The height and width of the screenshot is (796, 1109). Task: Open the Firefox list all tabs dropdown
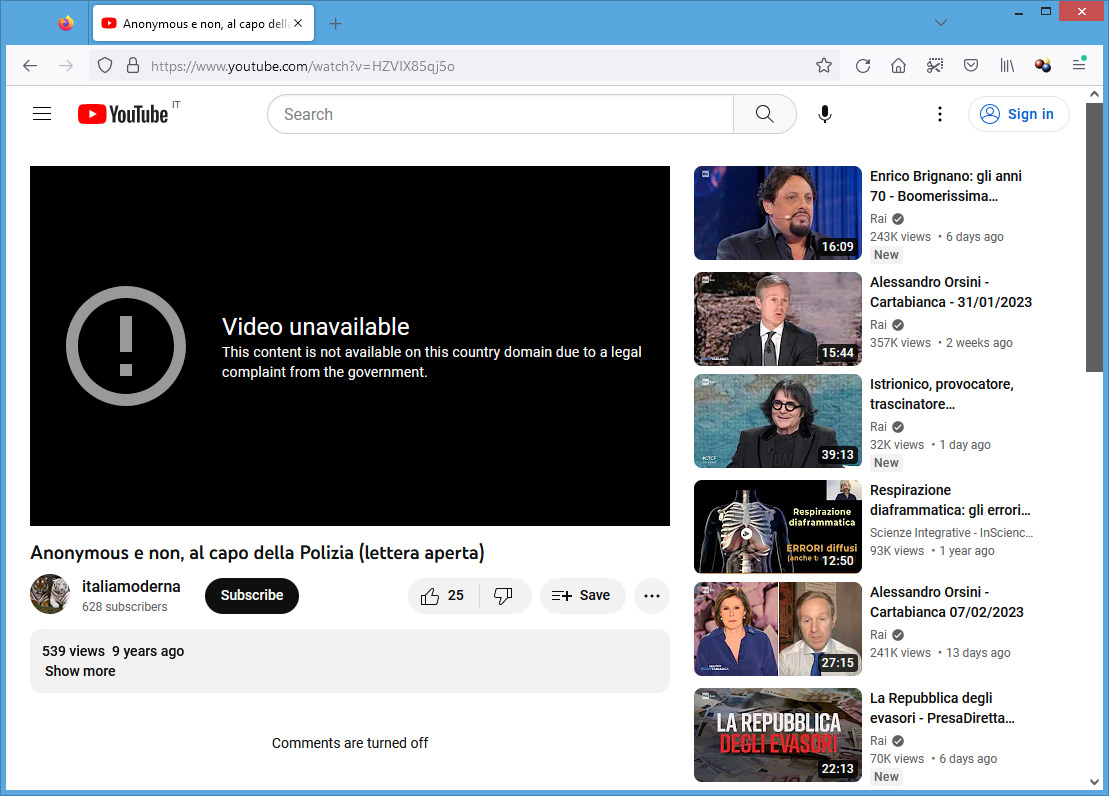[940, 23]
